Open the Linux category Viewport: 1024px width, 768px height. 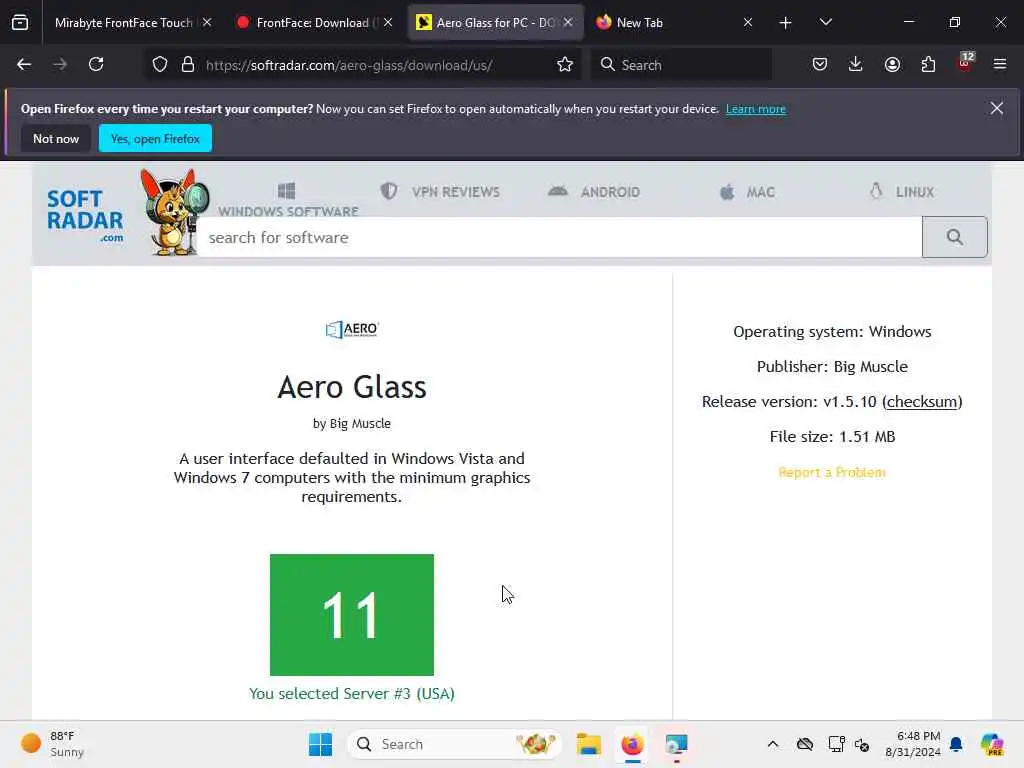[x=901, y=191]
